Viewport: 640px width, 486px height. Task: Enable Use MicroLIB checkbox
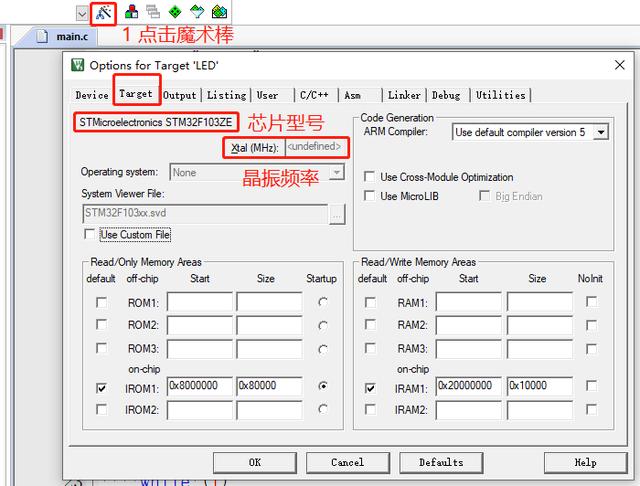[x=369, y=196]
